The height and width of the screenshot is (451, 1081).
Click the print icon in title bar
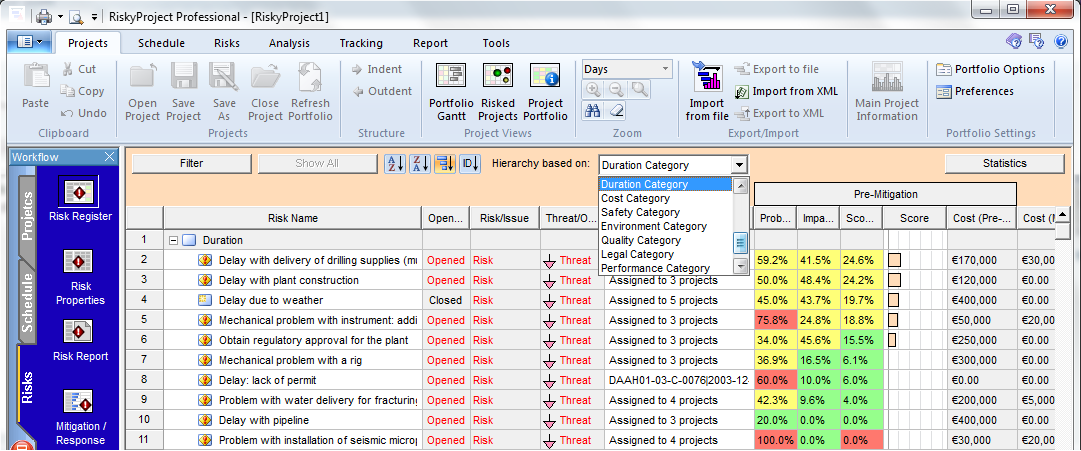tap(43, 15)
